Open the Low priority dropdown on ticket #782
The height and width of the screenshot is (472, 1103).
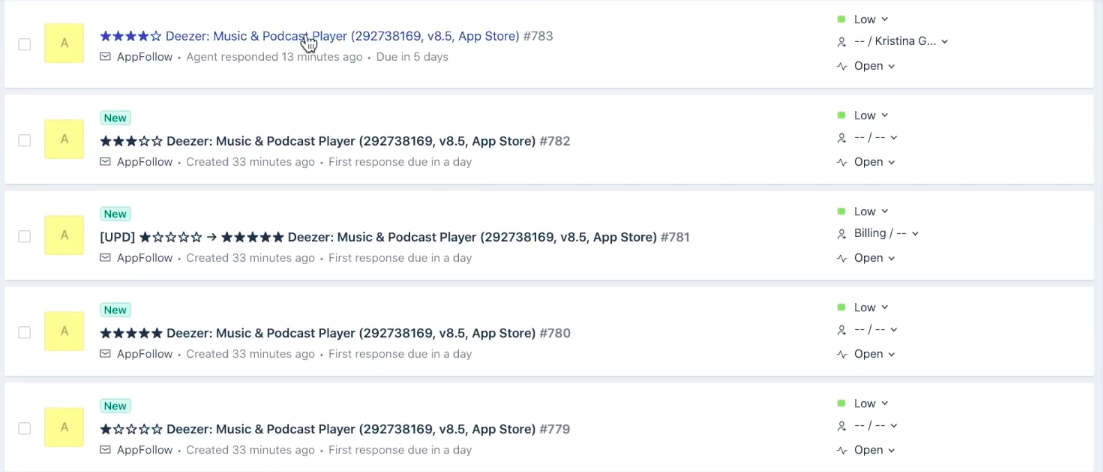(871, 115)
